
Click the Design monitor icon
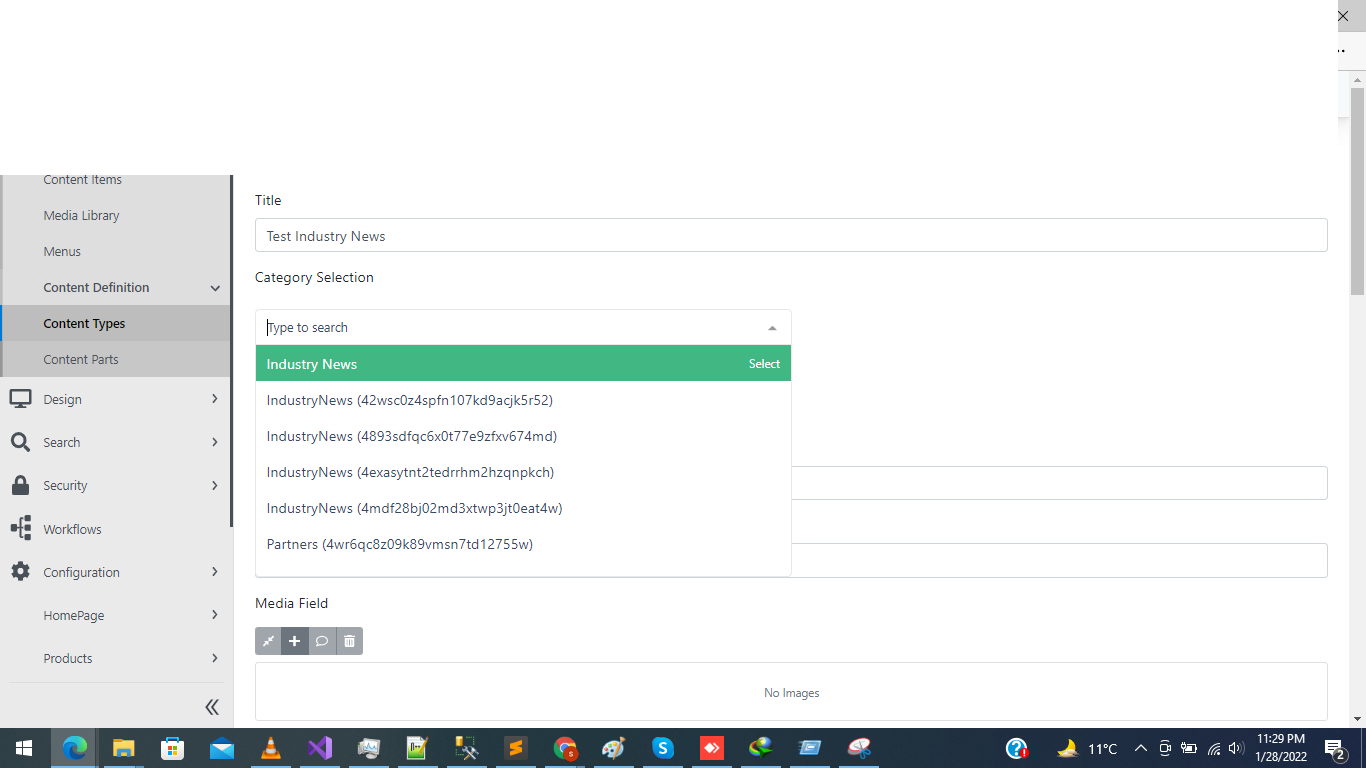pos(20,399)
